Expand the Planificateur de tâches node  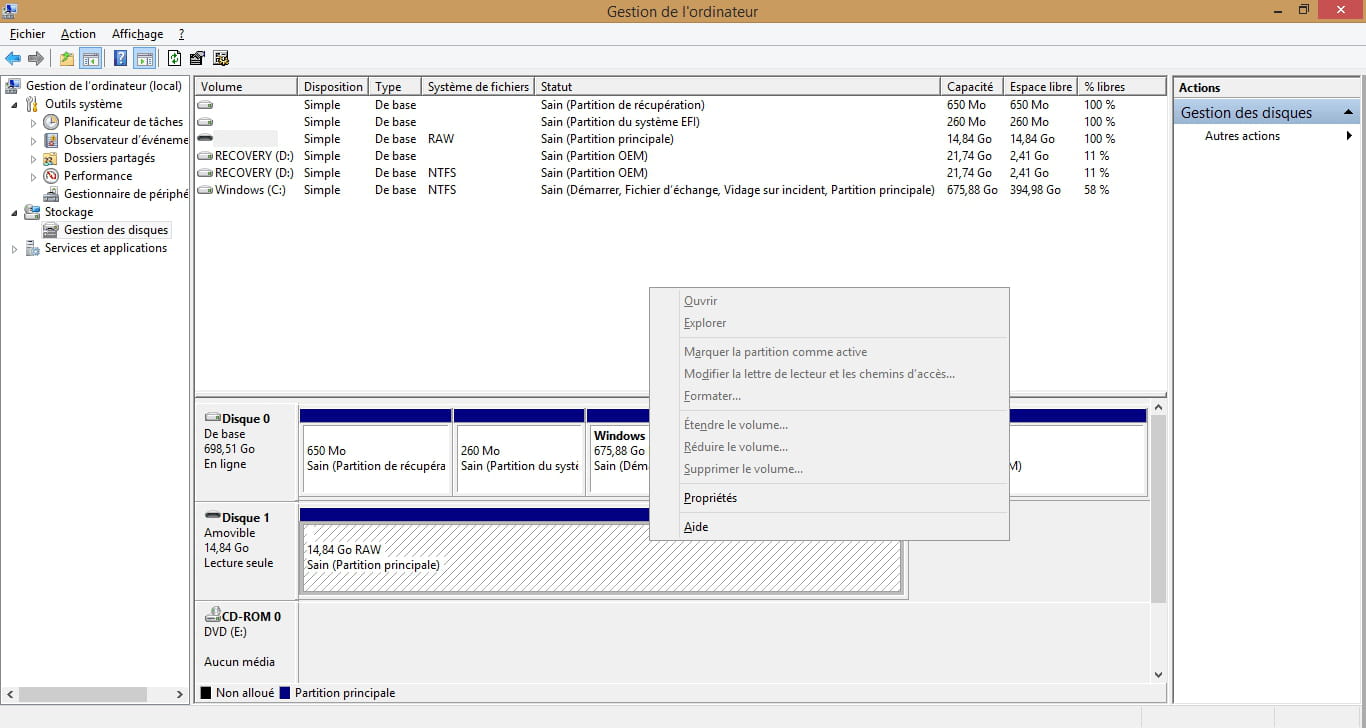pos(33,123)
